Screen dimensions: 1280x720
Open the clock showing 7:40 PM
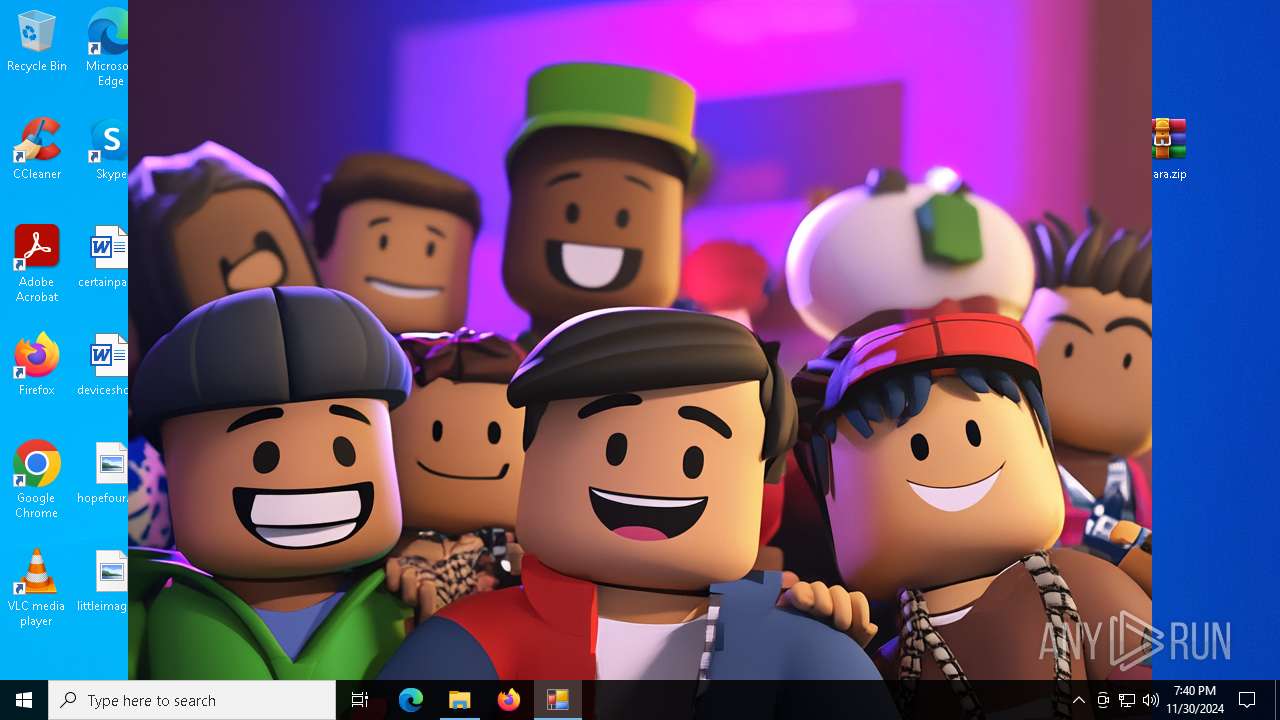tap(1195, 700)
